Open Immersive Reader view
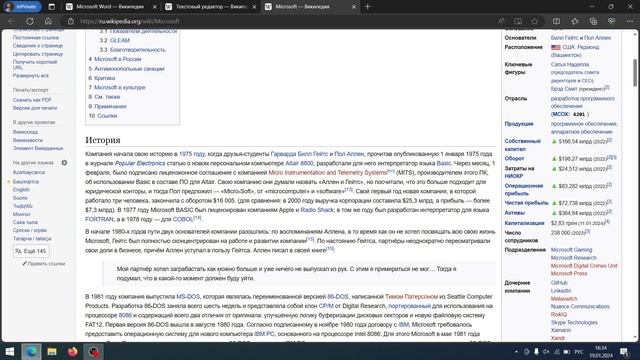 click(518, 21)
